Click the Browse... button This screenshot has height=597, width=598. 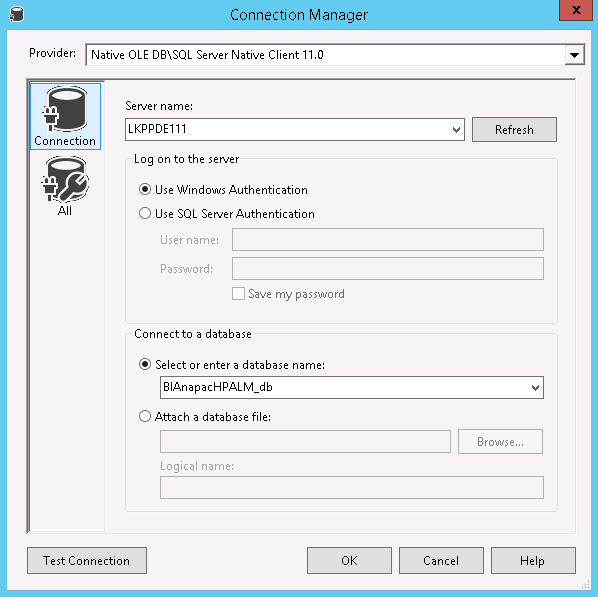tap(500, 442)
